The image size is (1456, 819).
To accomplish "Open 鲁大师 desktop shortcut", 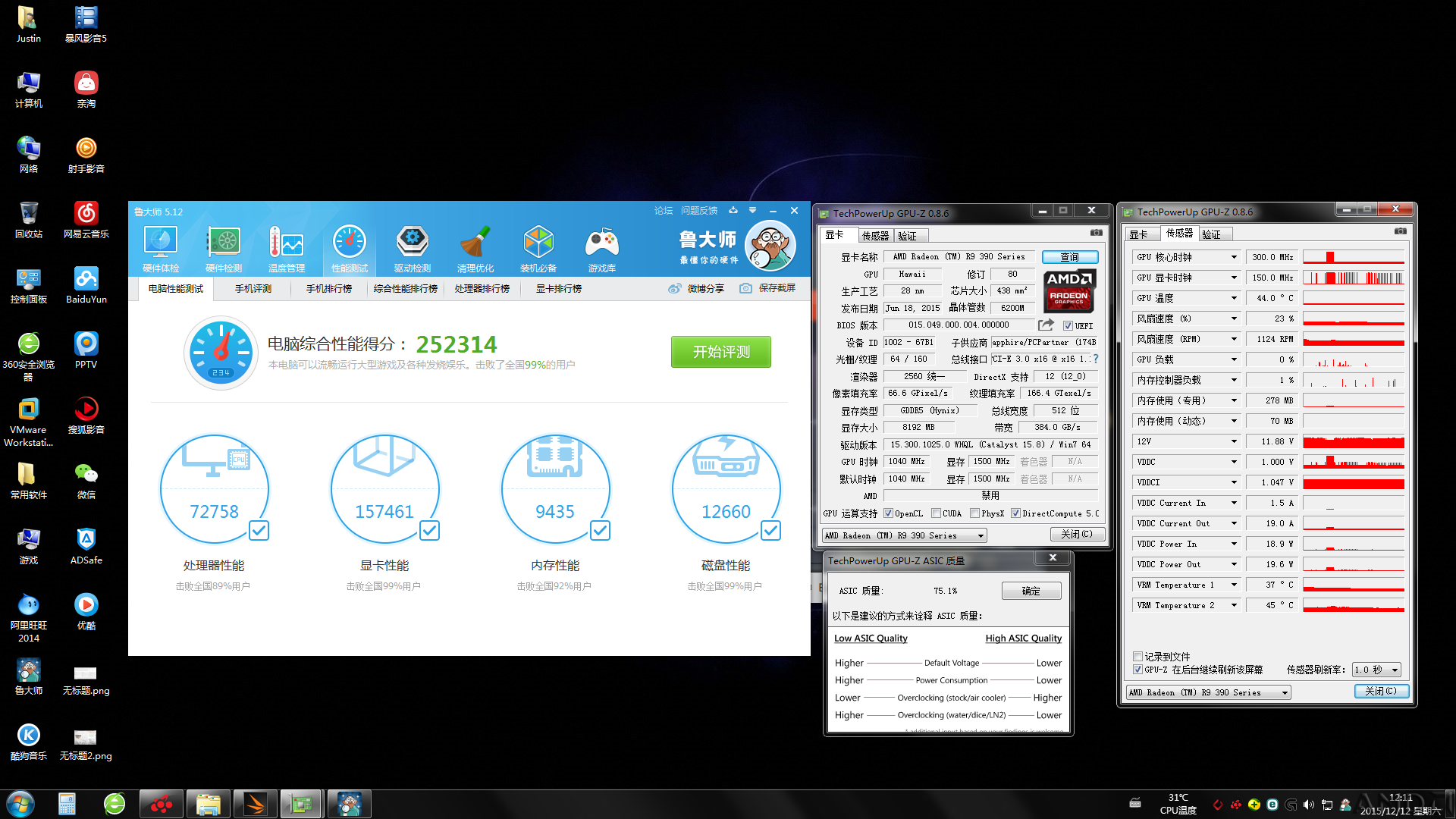I will [x=29, y=677].
